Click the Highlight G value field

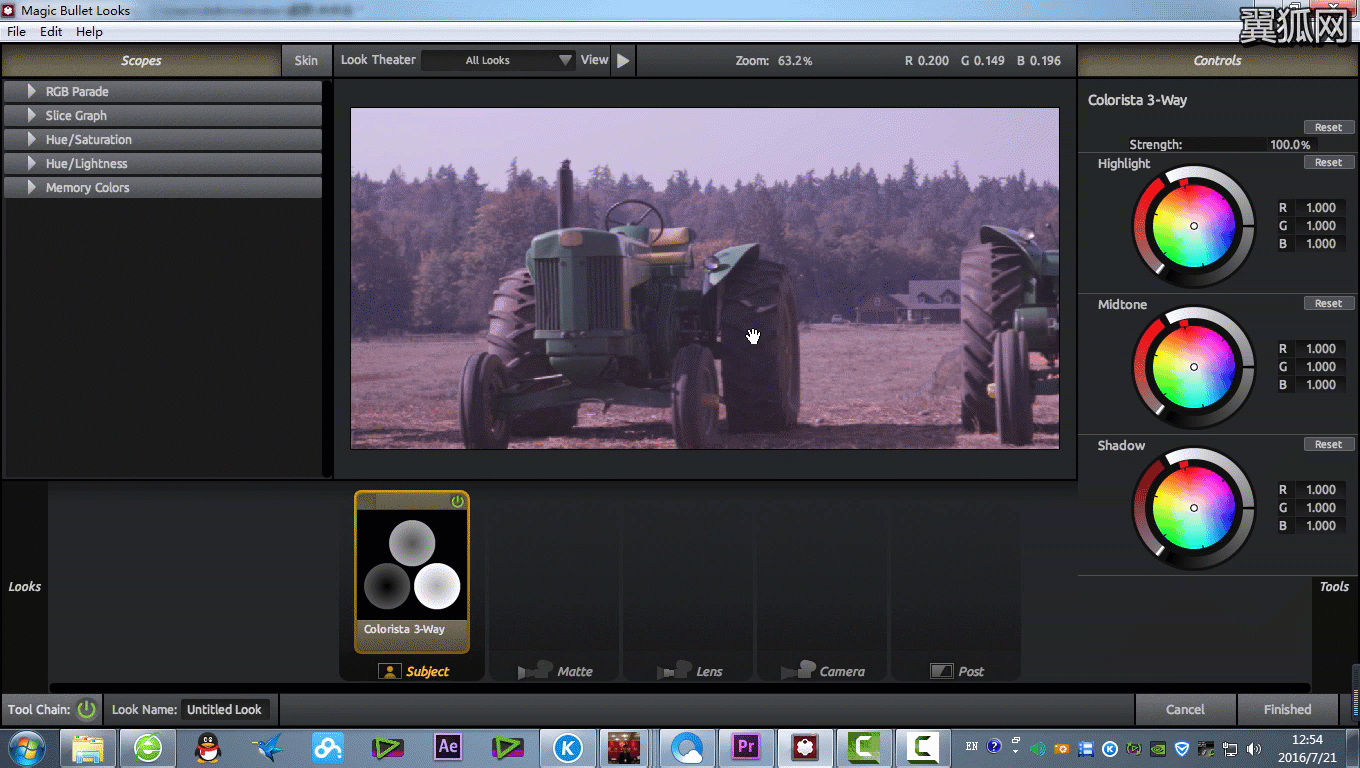pyautogui.click(x=1319, y=226)
